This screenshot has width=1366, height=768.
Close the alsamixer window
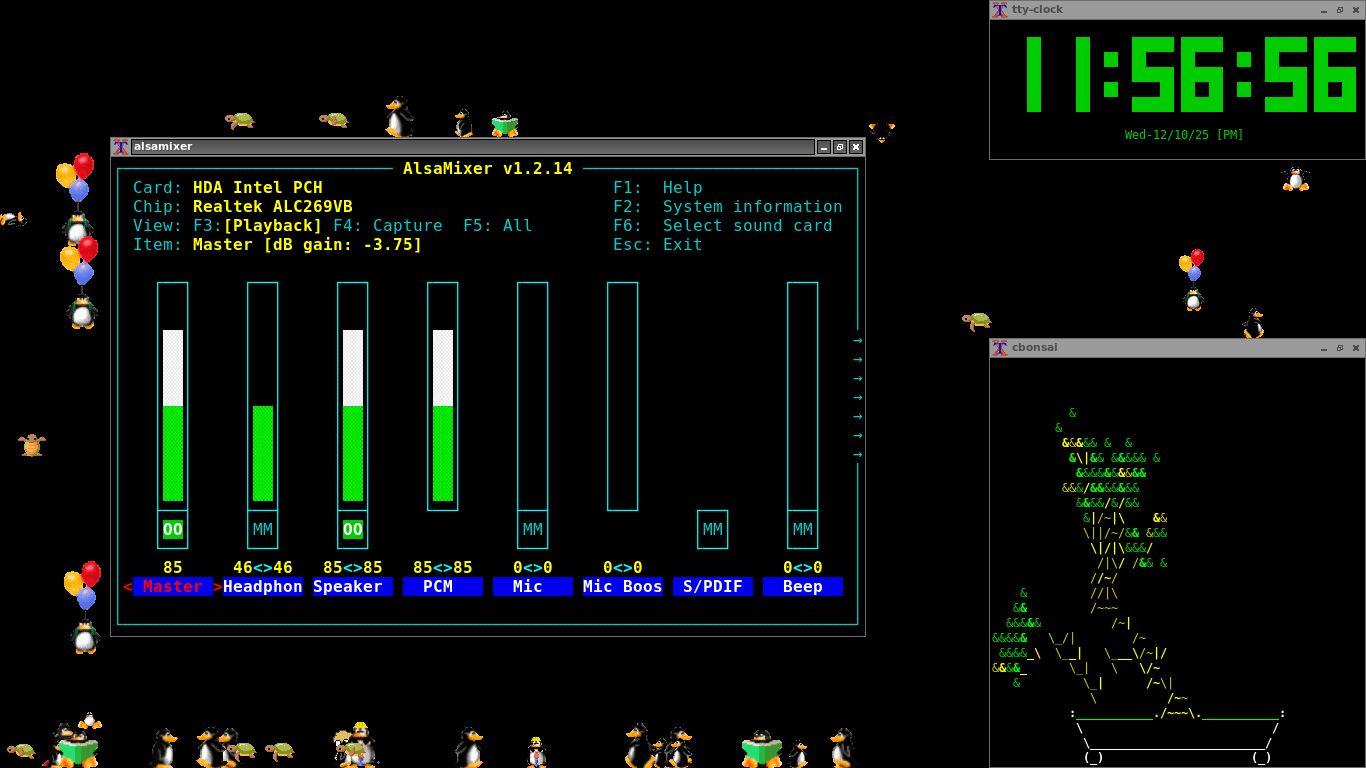856,147
